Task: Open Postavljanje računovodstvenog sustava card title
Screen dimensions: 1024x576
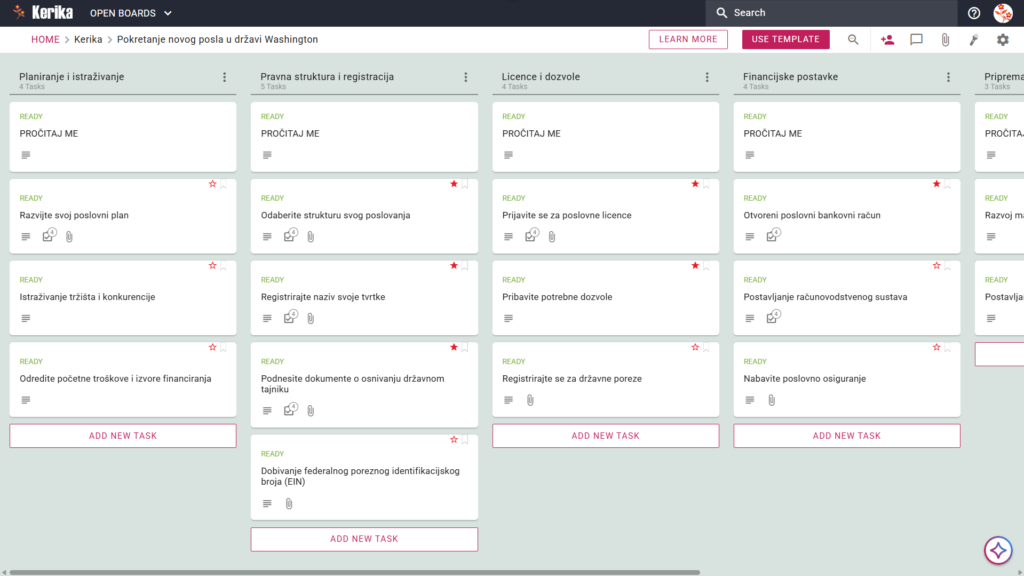Action: [x=825, y=296]
